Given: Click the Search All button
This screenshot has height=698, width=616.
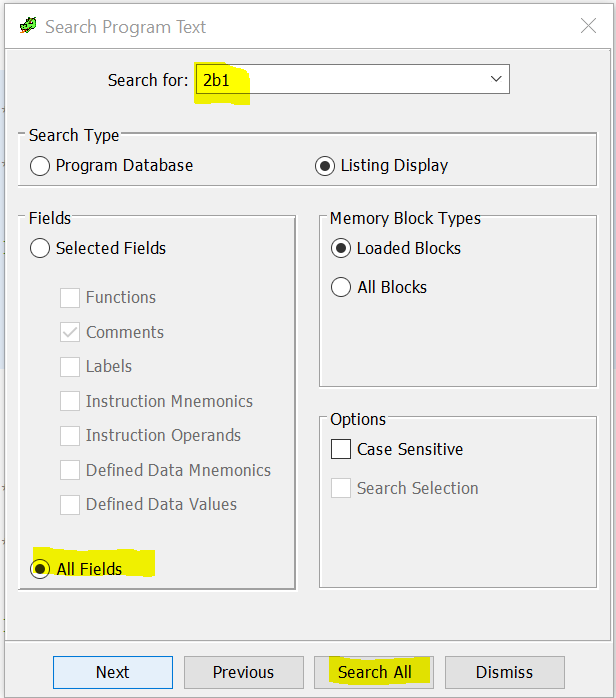Looking at the screenshot, I should pyautogui.click(x=374, y=672).
